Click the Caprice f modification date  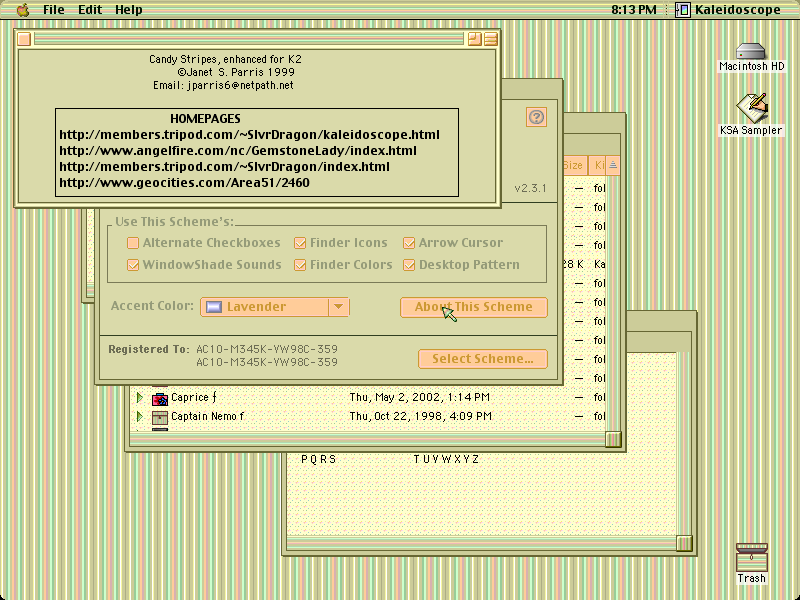419,397
